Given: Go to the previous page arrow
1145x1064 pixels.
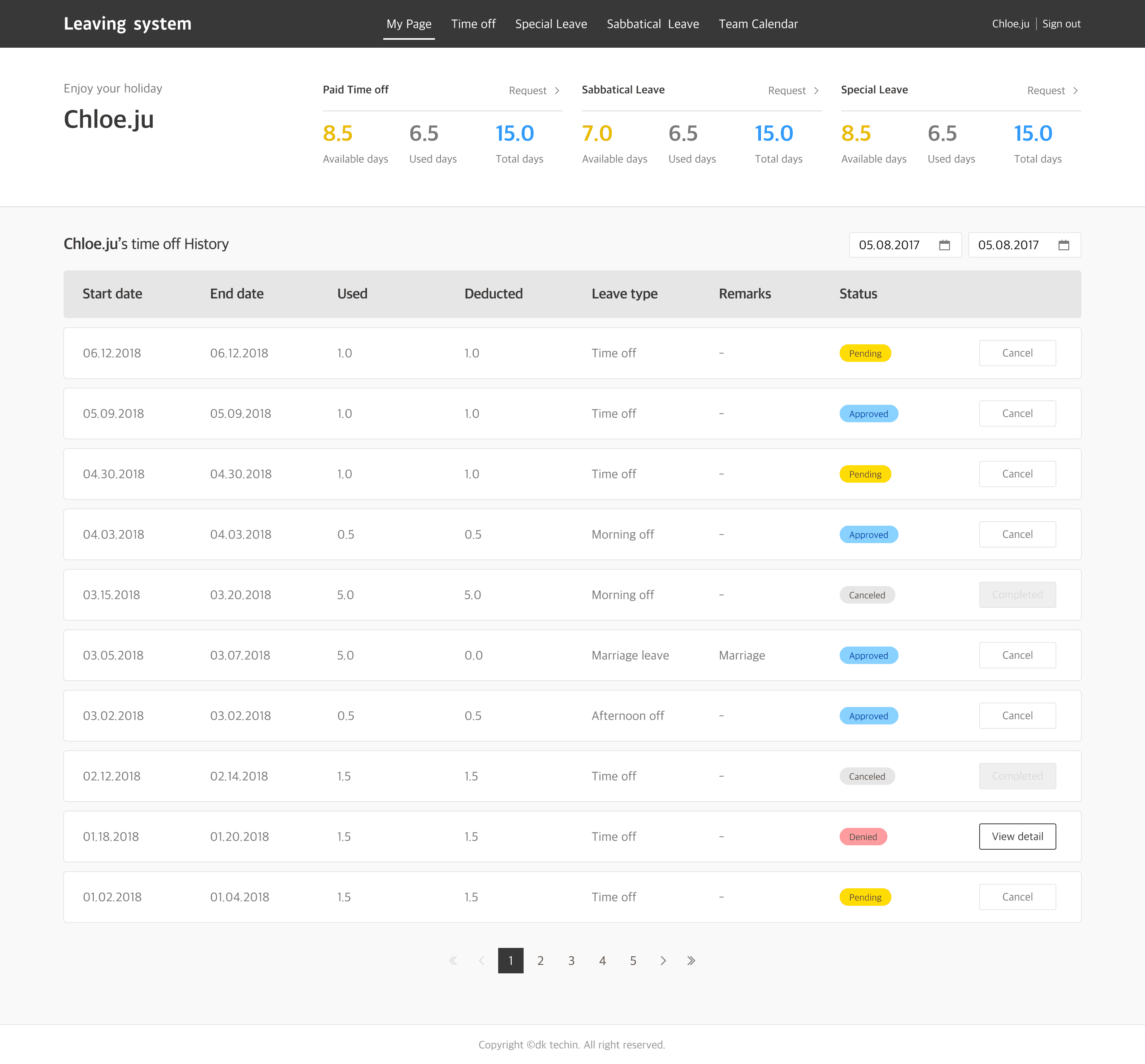Looking at the screenshot, I should coord(482,960).
